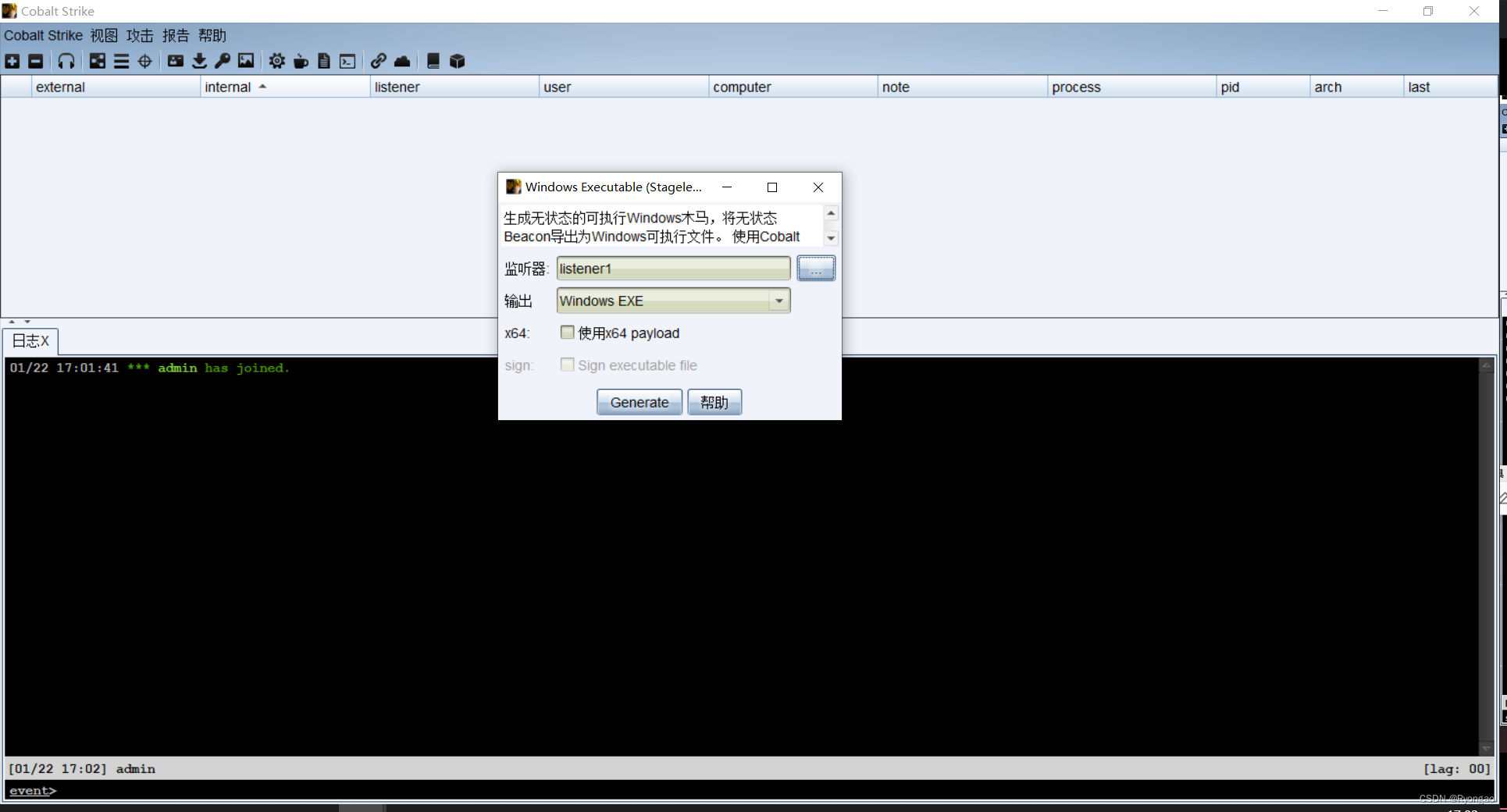Screen dimensions: 1507x812
Task: Click the chain link icon to host a file
Action: tap(379, 61)
